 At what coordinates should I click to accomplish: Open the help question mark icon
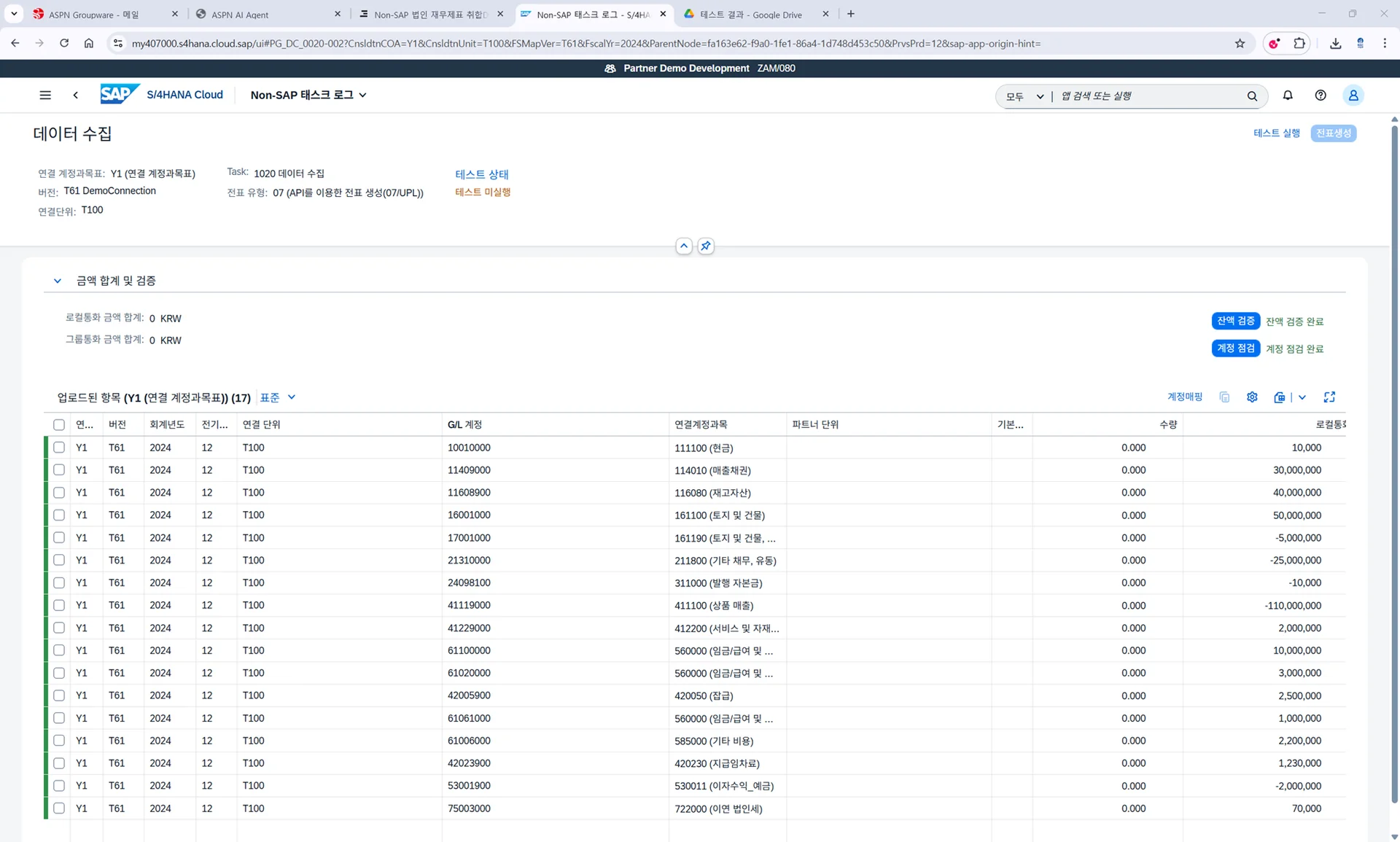pyautogui.click(x=1321, y=95)
